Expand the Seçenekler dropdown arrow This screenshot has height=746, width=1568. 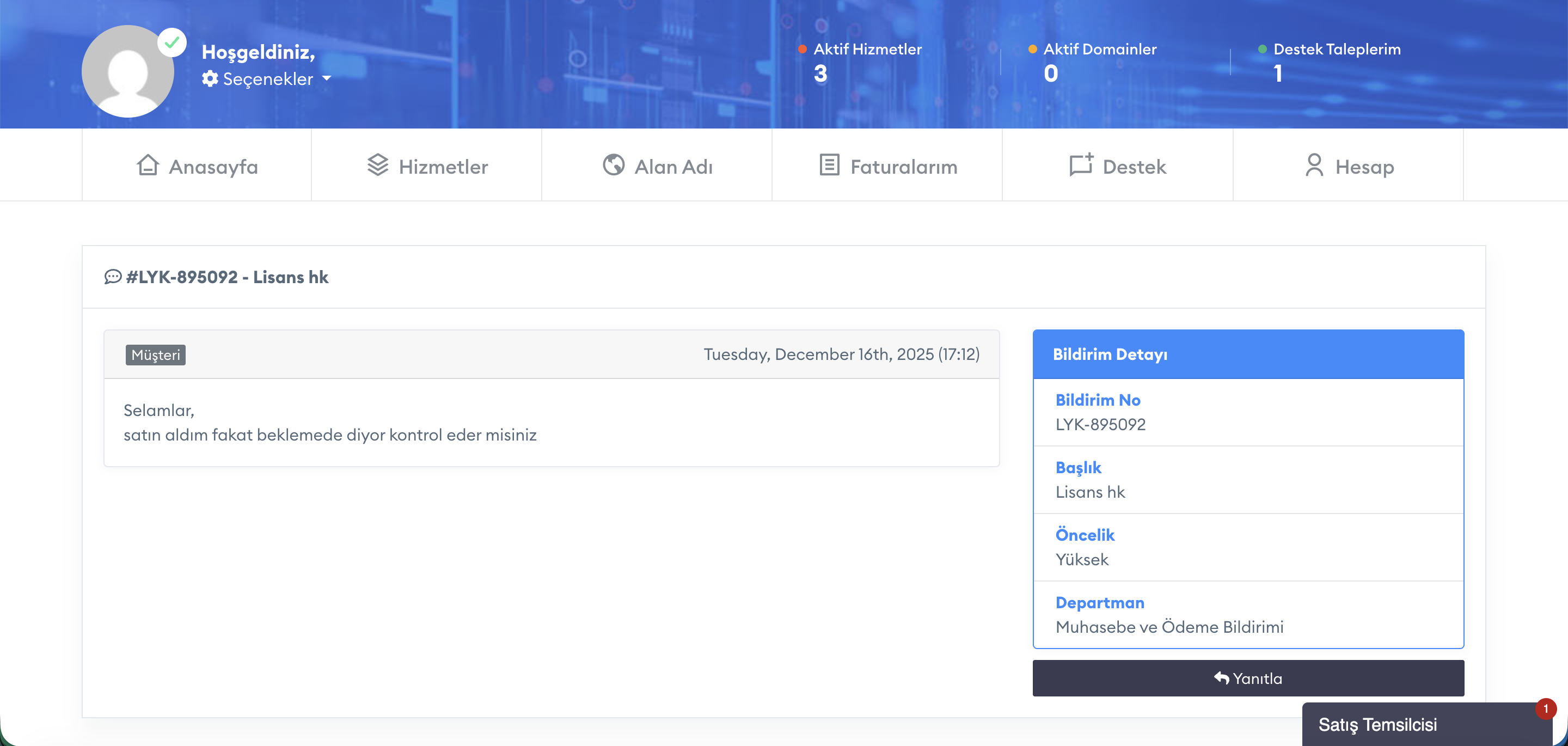coord(326,78)
